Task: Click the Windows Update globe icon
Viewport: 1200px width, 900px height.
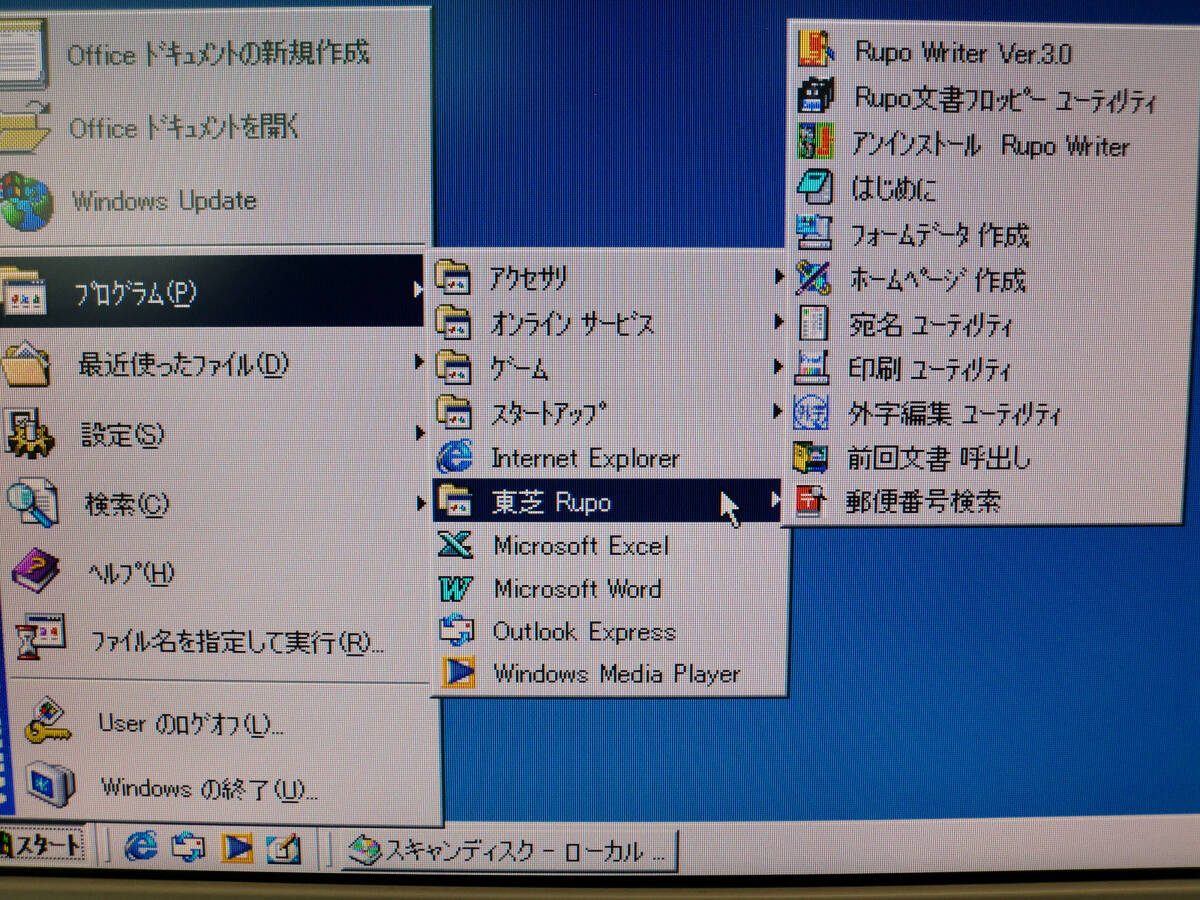Action: [24, 201]
